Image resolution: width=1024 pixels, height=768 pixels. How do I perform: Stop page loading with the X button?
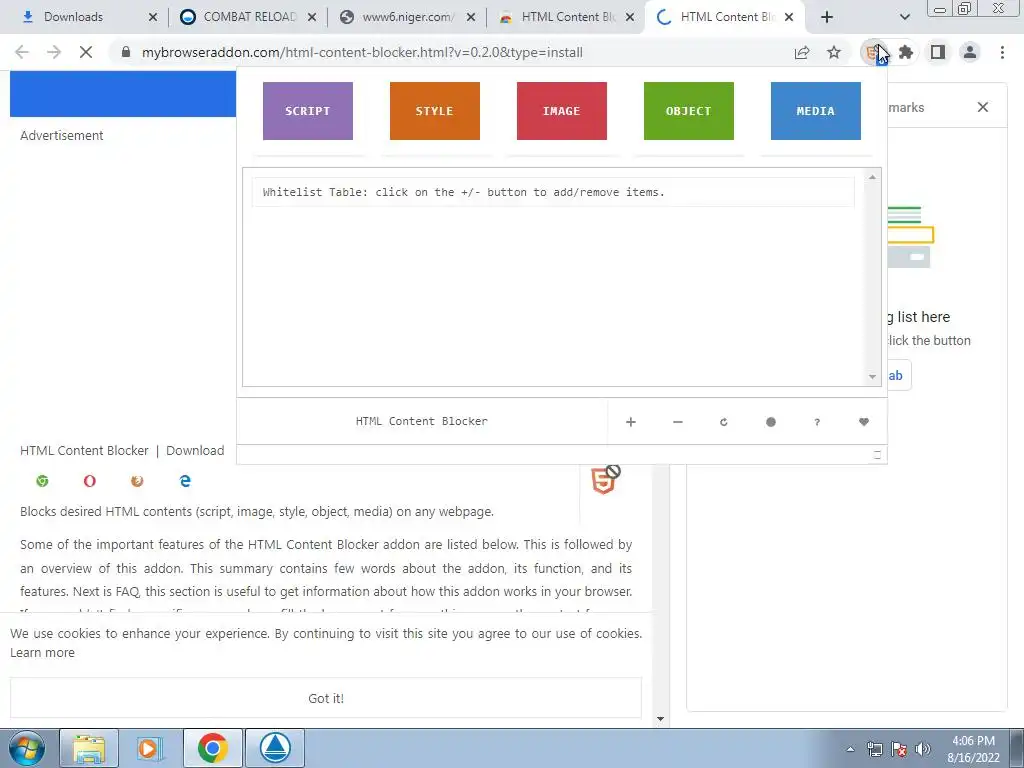click(86, 52)
